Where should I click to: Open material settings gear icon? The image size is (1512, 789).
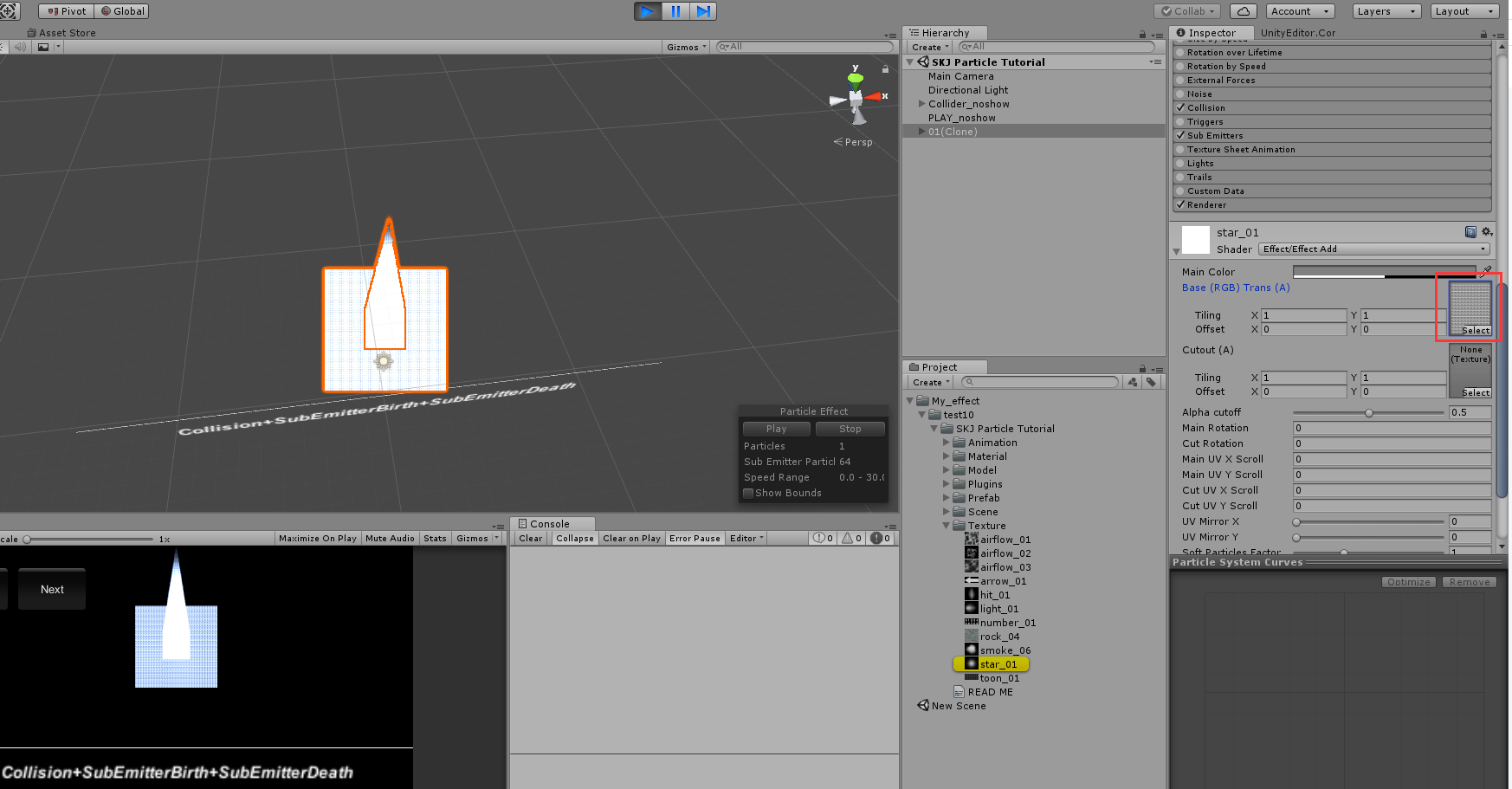click(1487, 232)
